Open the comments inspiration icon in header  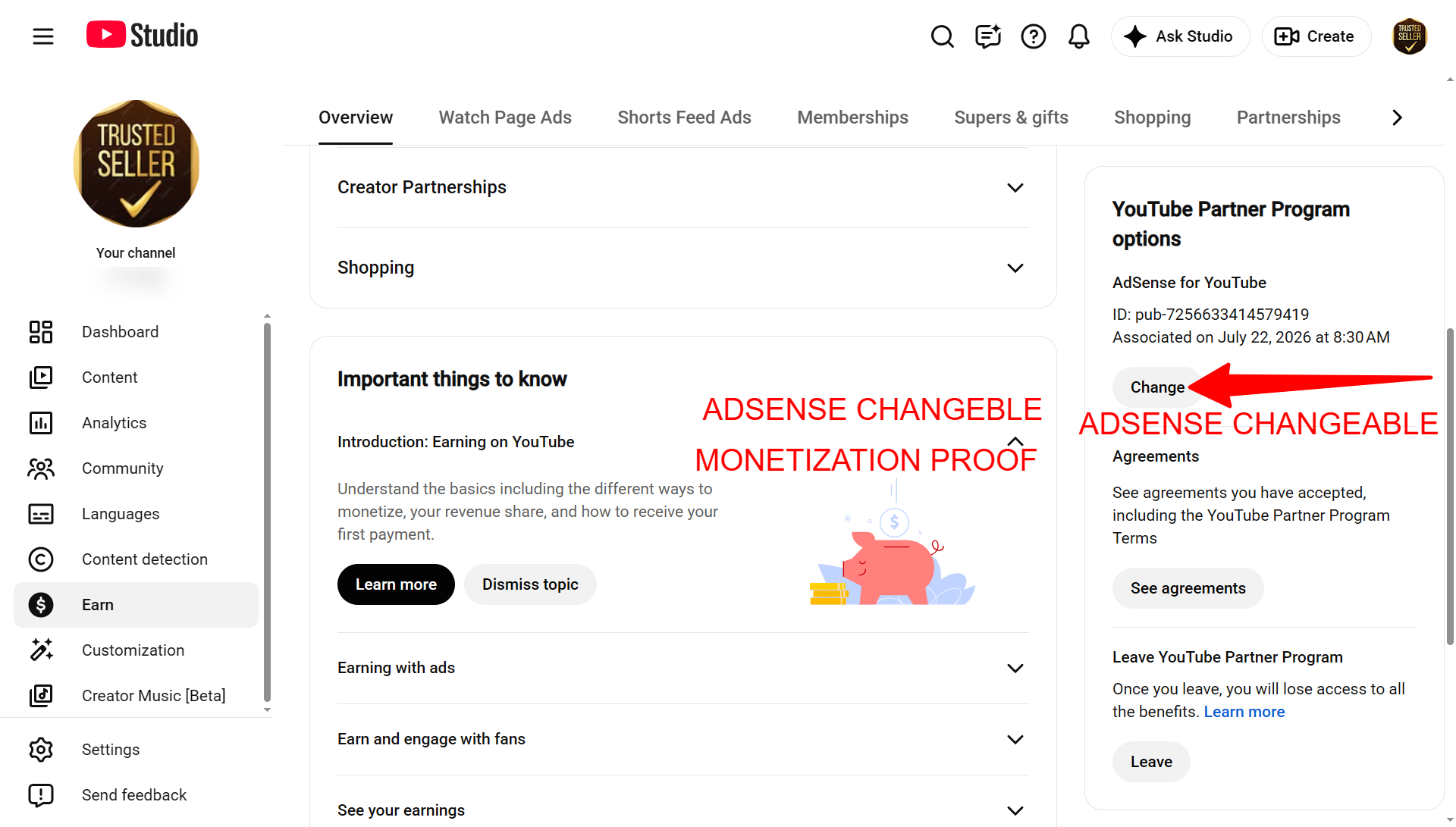(x=987, y=36)
